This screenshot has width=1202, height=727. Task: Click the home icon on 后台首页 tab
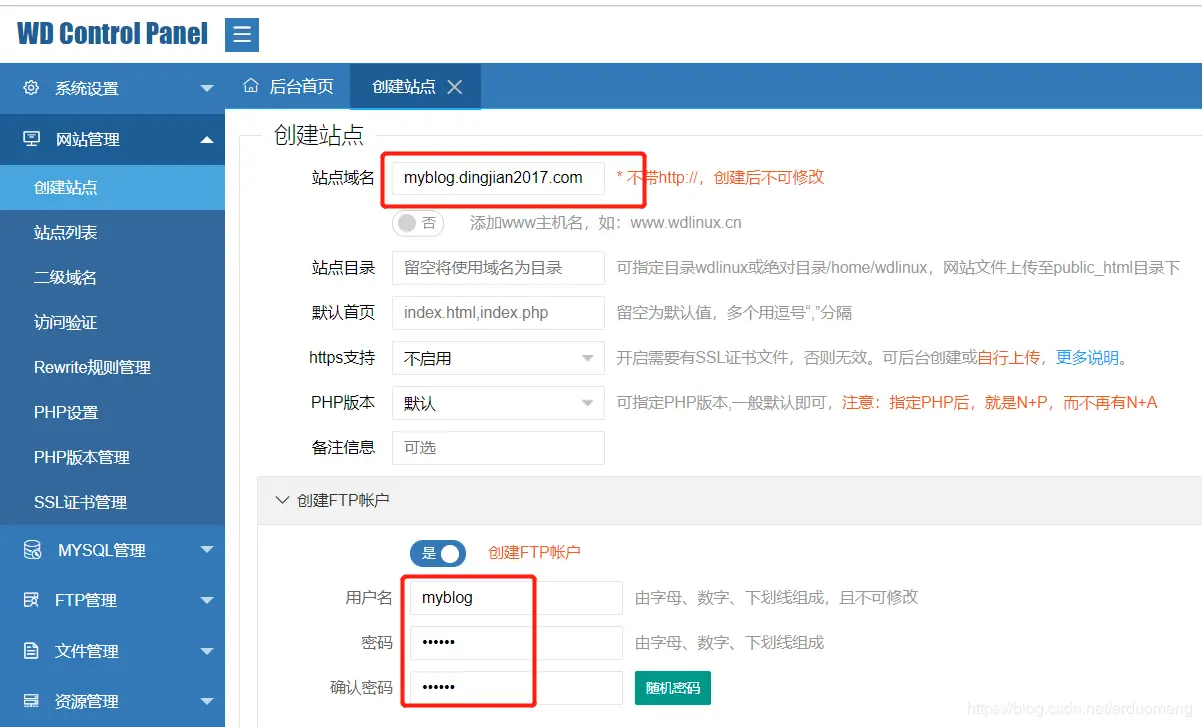pos(250,86)
